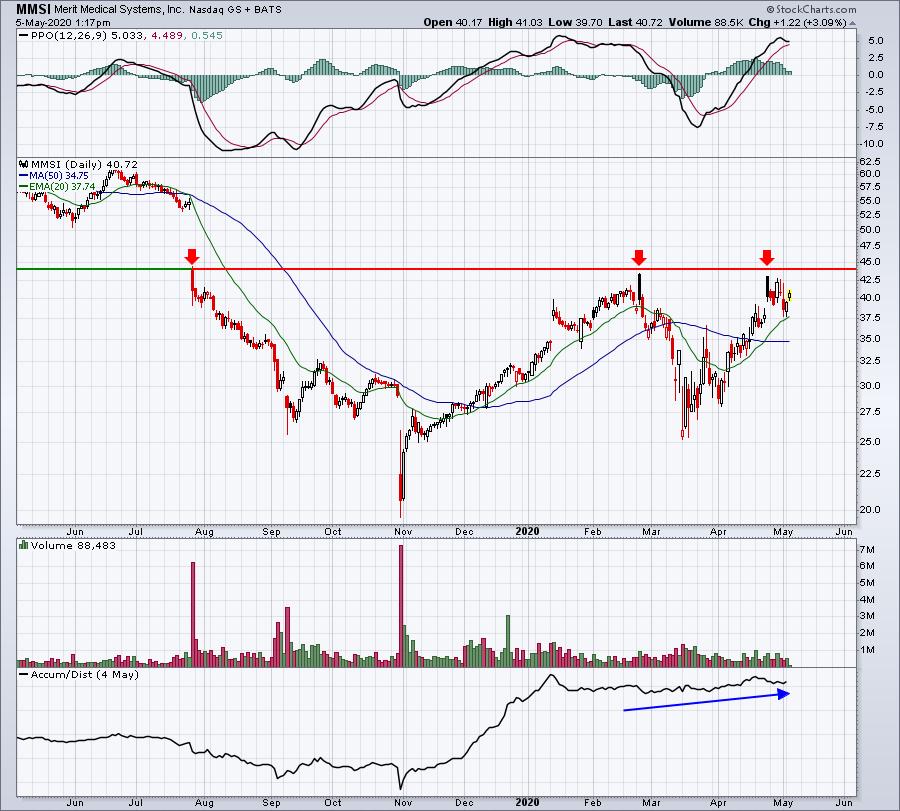Click the High 41.03 value
This screenshot has height=811, width=900.
pos(515,22)
